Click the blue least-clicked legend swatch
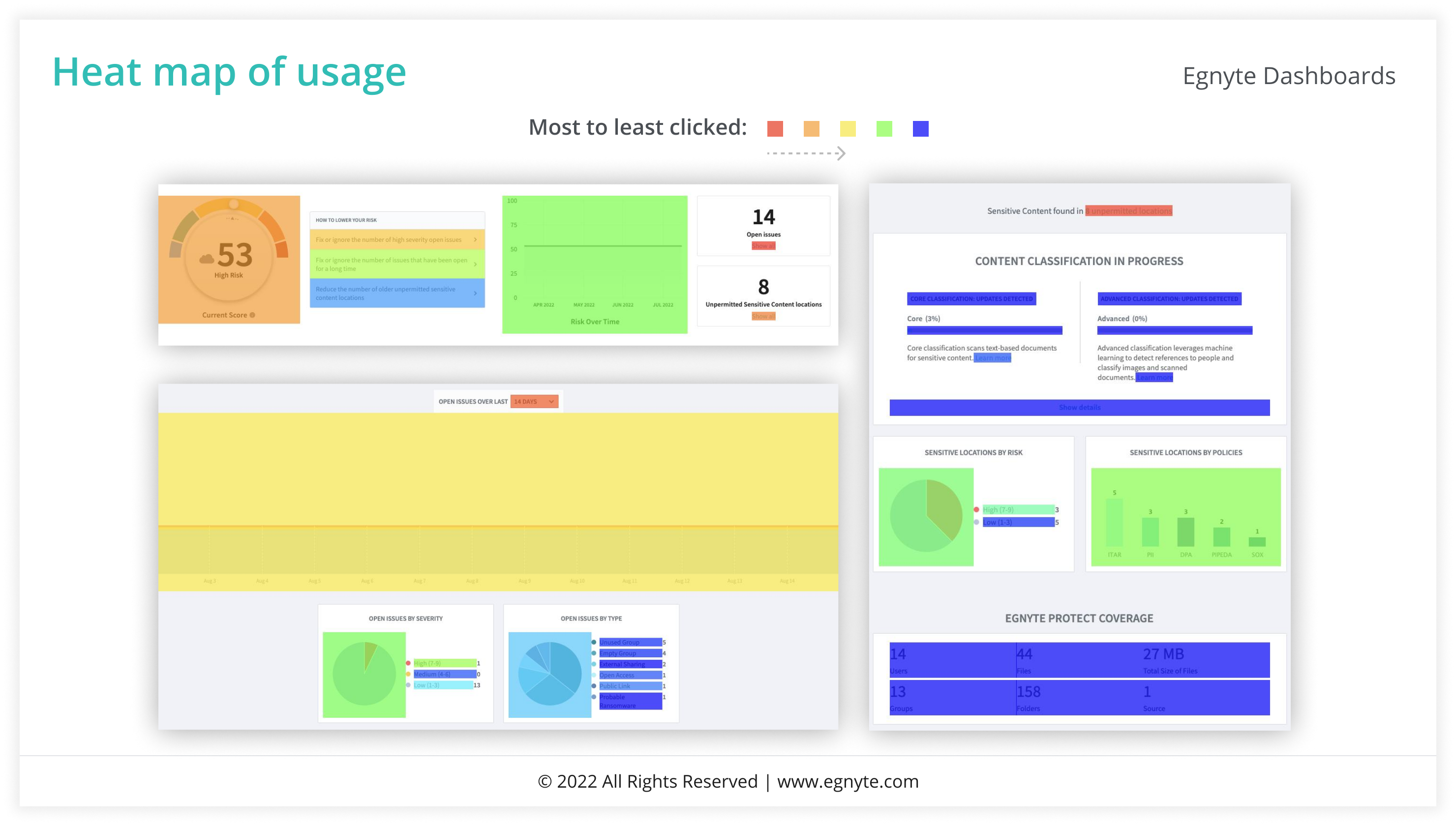The image size is (1456, 826). point(920,129)
